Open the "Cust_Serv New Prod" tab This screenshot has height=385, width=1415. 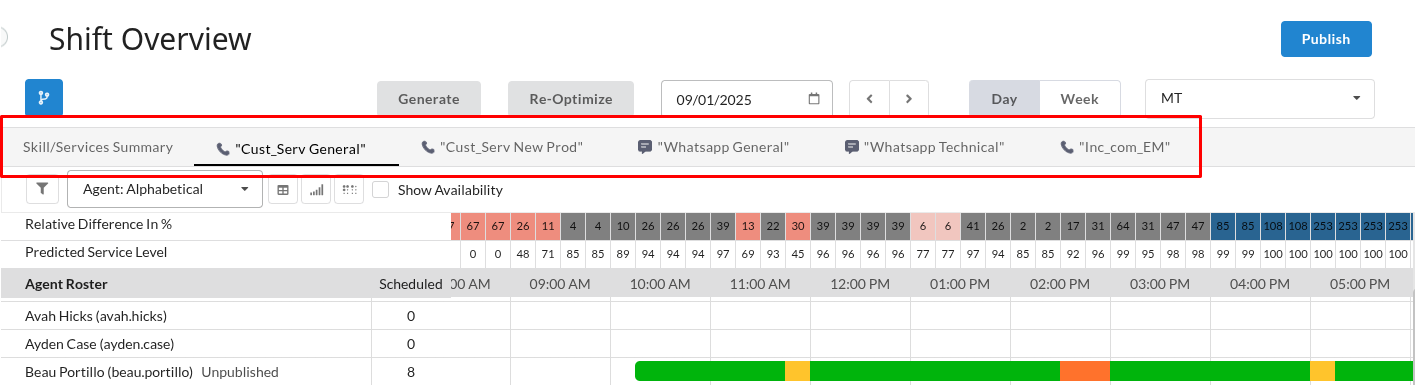click(x=502, y=147)
